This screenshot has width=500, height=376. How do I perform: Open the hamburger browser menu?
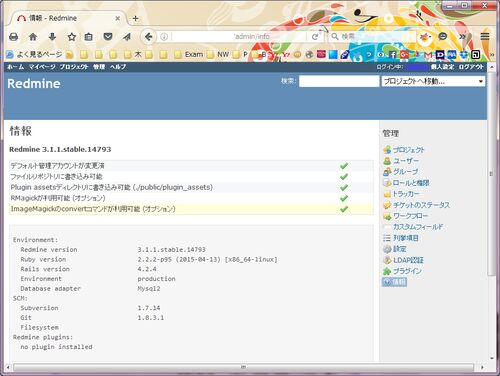[x=485, y=36]
